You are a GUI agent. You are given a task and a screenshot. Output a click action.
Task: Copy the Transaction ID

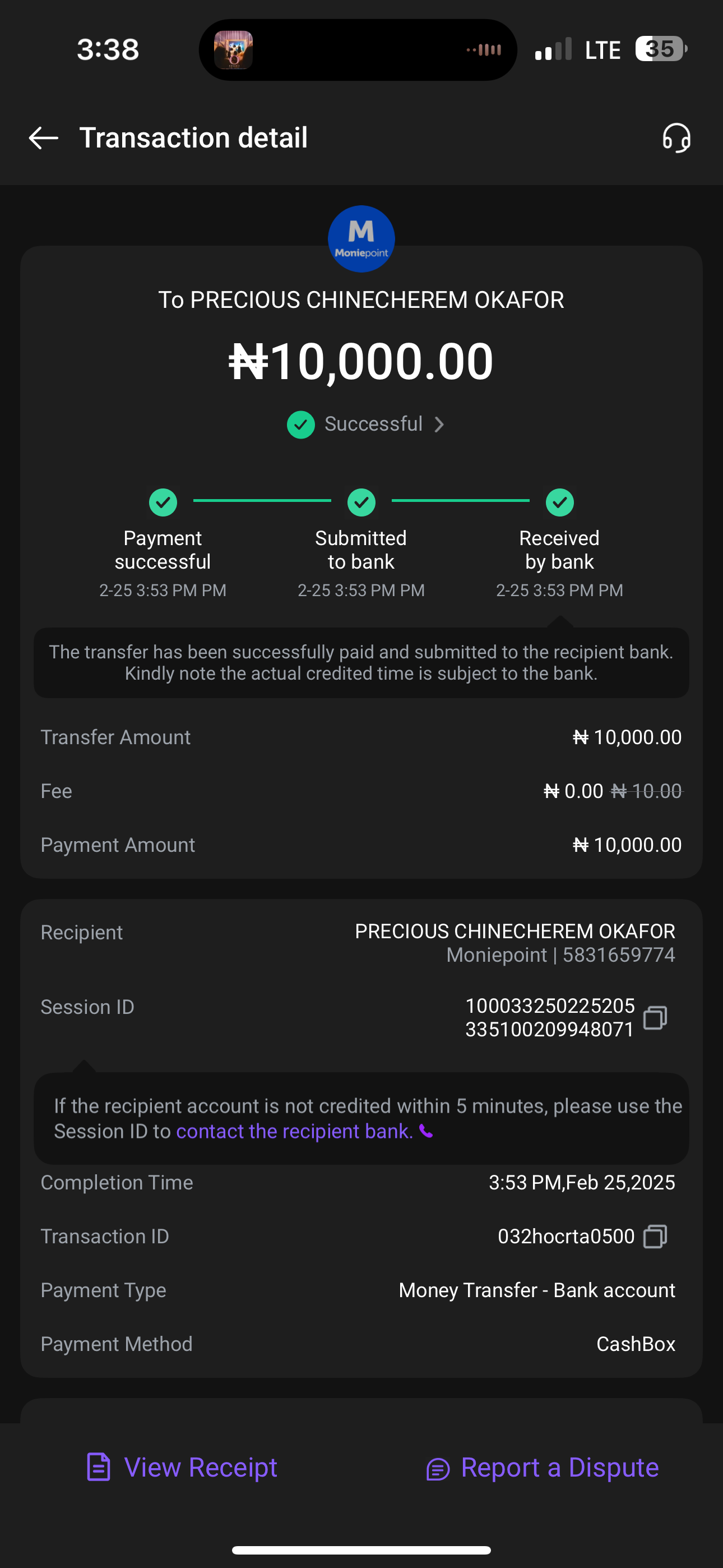655,1236
